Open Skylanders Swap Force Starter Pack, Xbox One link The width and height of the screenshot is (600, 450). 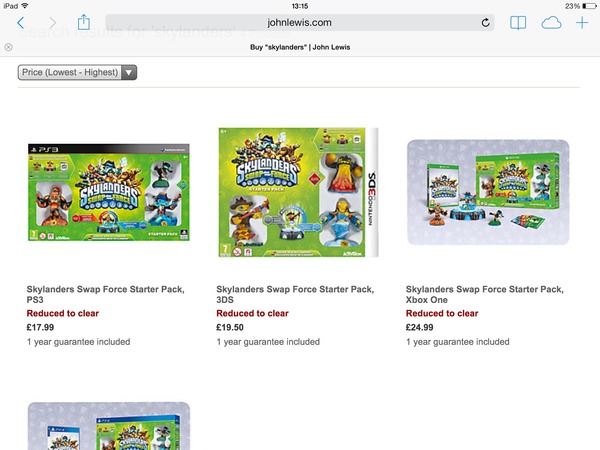click(485, 294)
